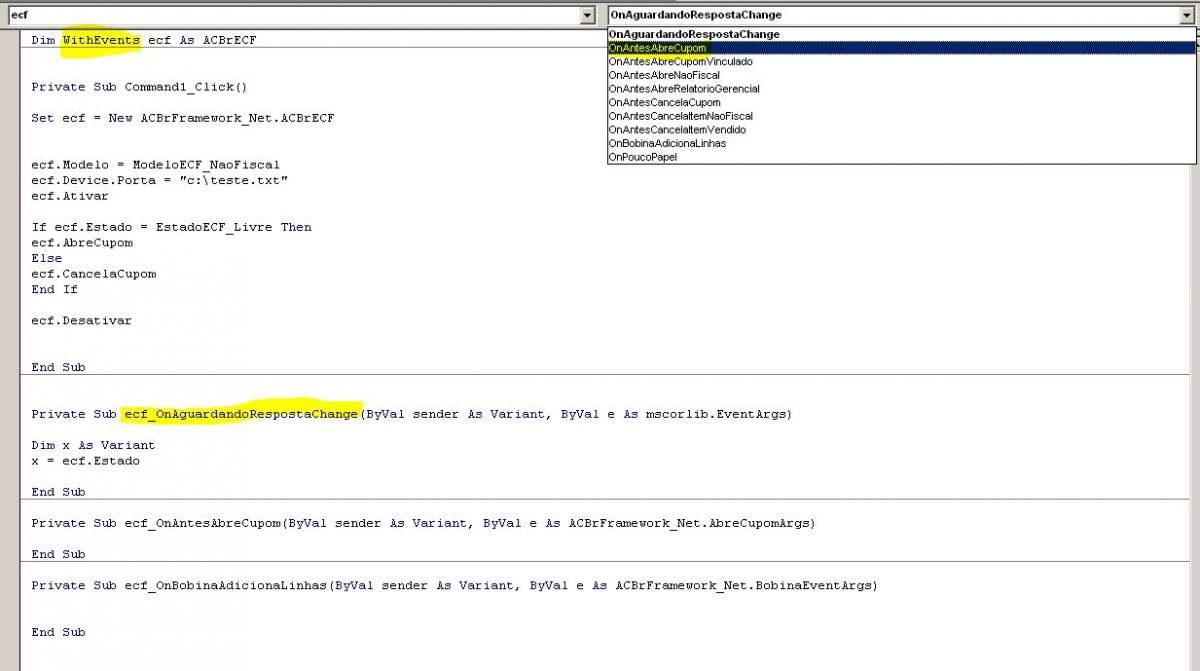Image resolution: width=1200 pixels, height=671 pixels.
Task: Open the procedure dropdown arrow for OnAguardandoRespostaChange
Action: coord(1186,15)
